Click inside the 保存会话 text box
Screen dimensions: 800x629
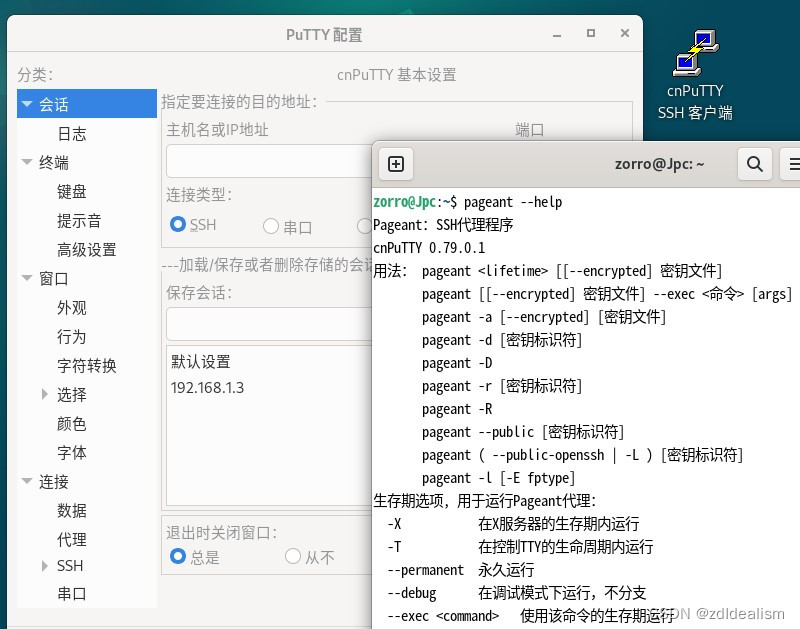(260, 324)
